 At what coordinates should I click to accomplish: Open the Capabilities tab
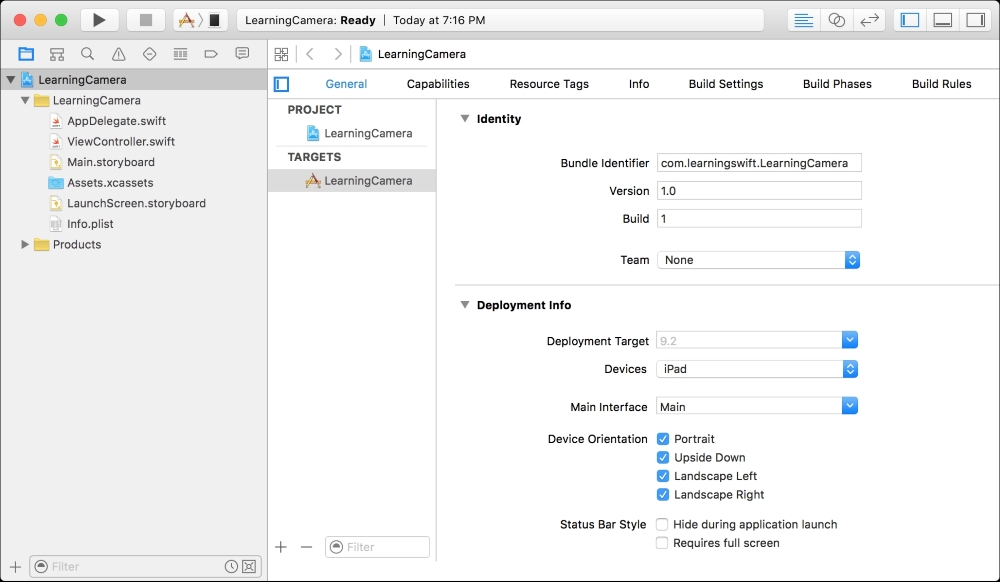437,84
